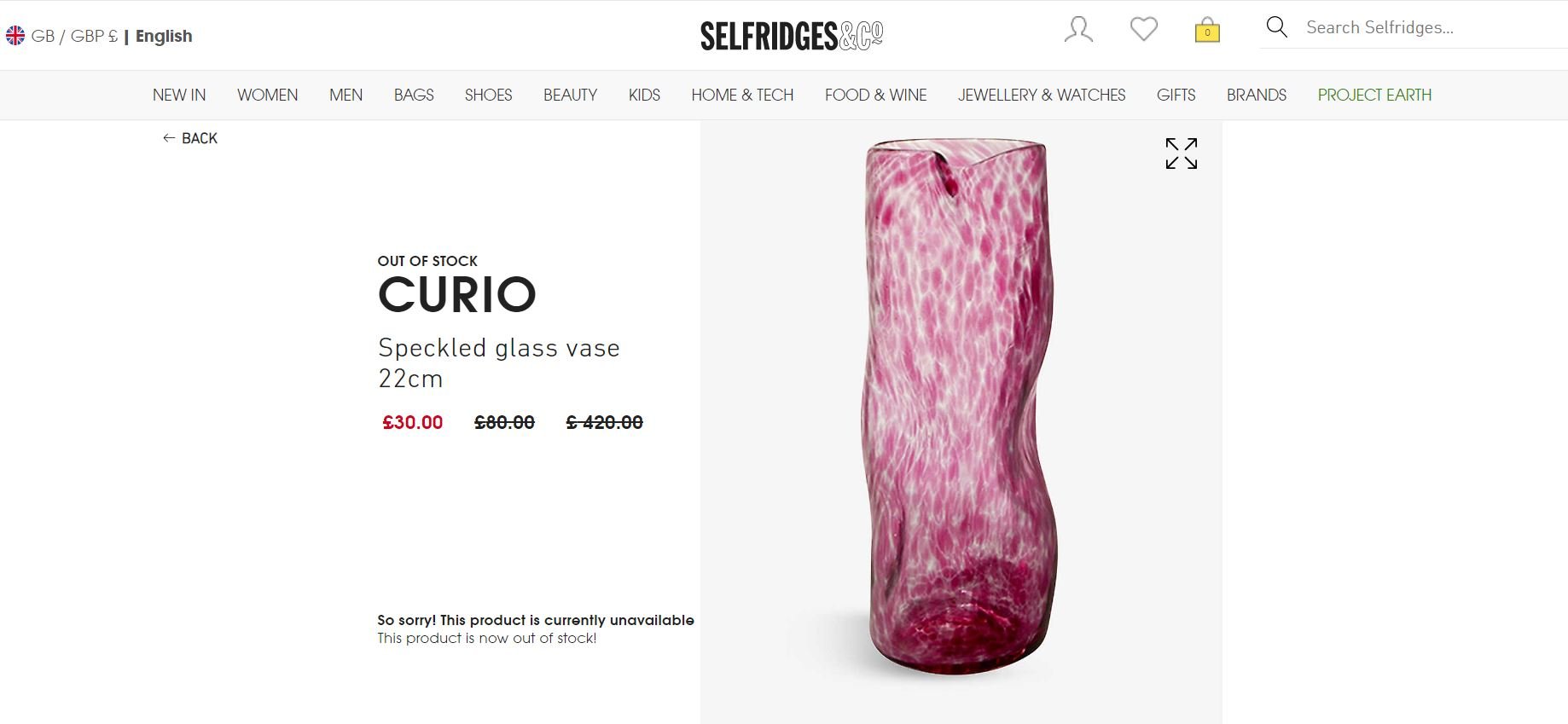This screenshot has width=1568, height=724.
Task: Open the BRANDS menu
Action: click(x=1257, y=95)
